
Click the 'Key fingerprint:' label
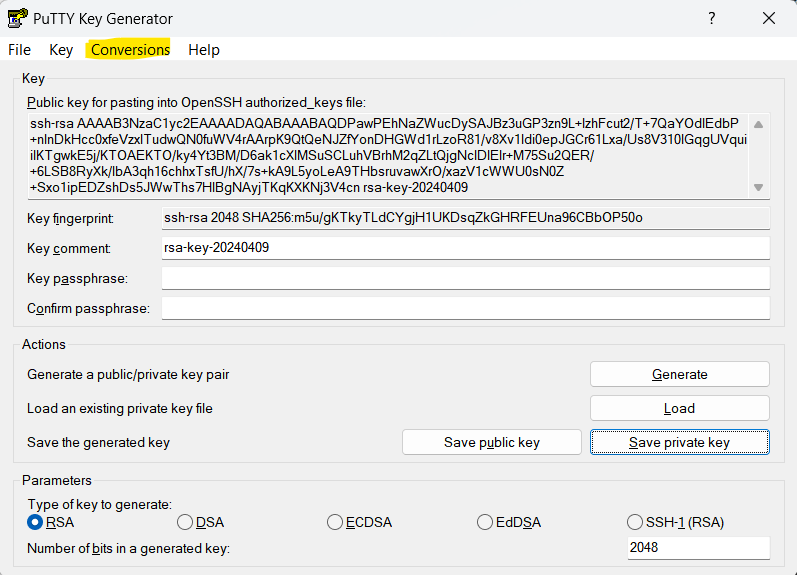70,219
